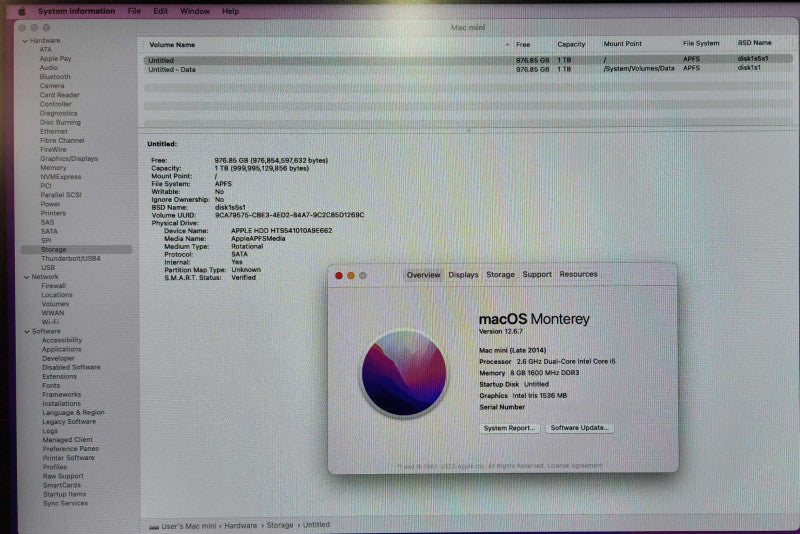Click the System Report button

click(509, 428)
